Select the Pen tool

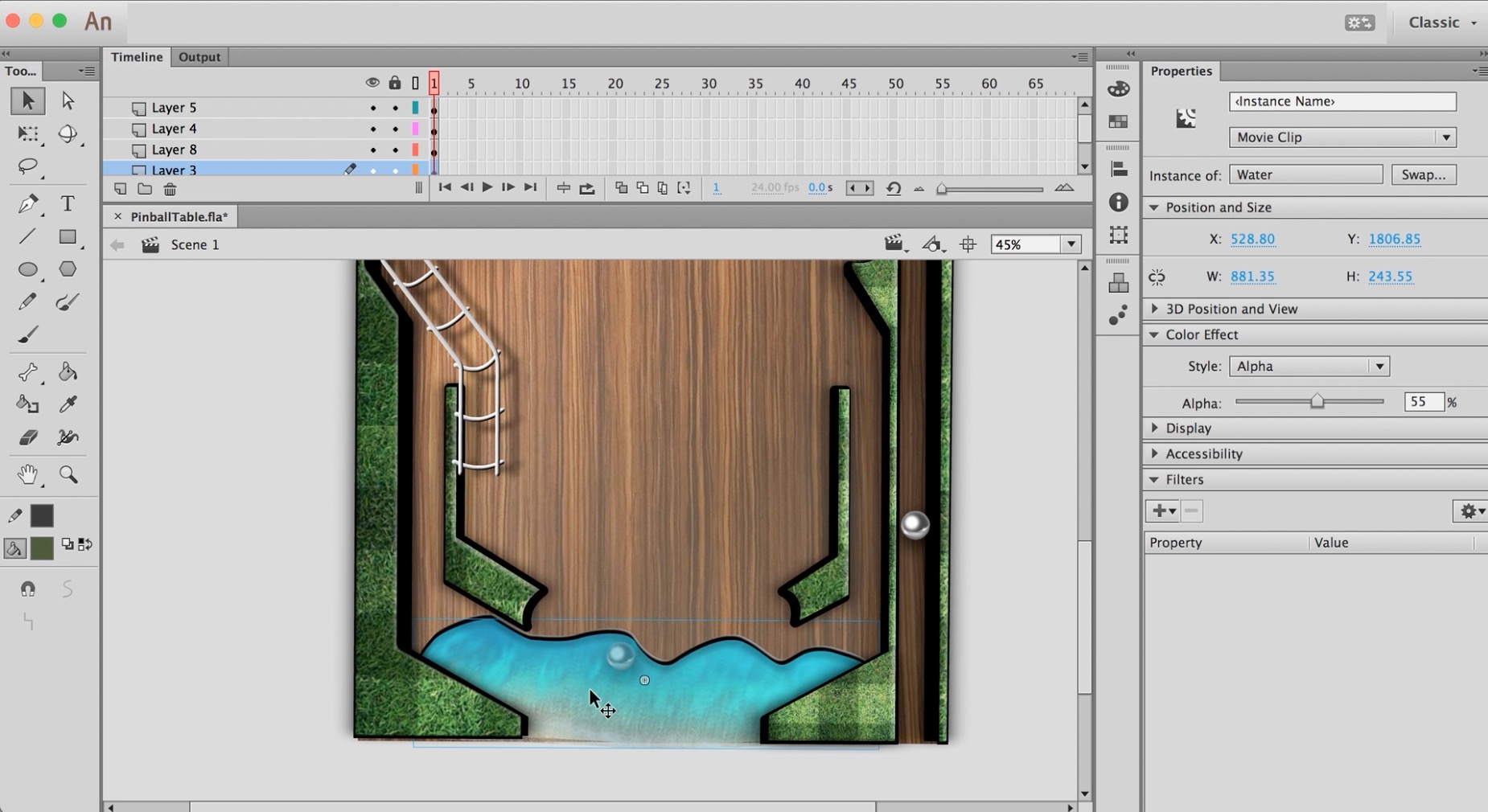[28, 204]
